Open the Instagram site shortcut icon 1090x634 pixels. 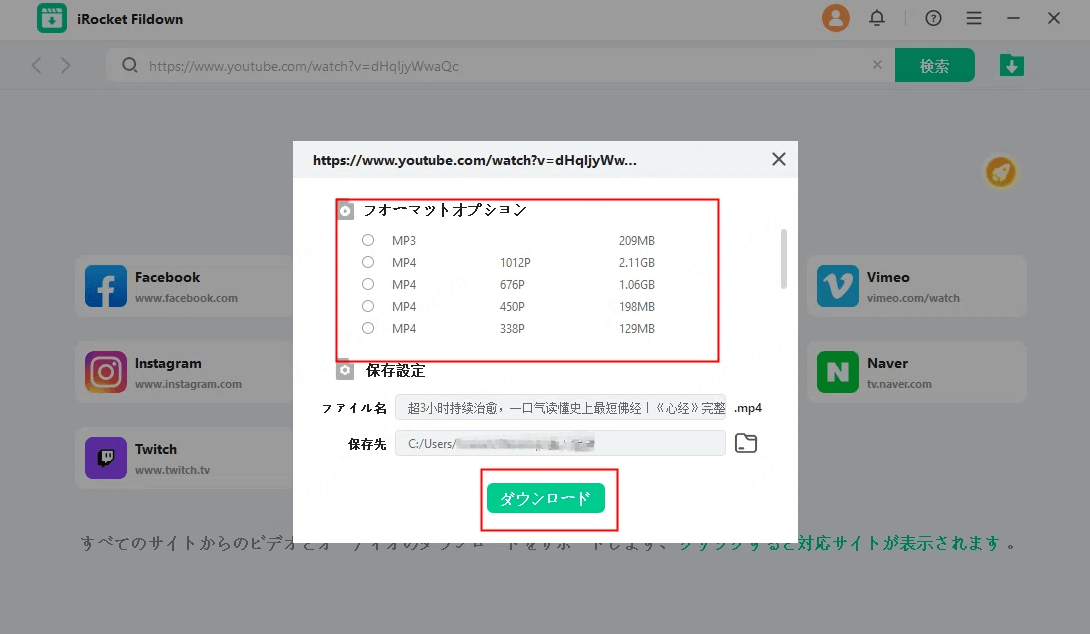(106, 372)
